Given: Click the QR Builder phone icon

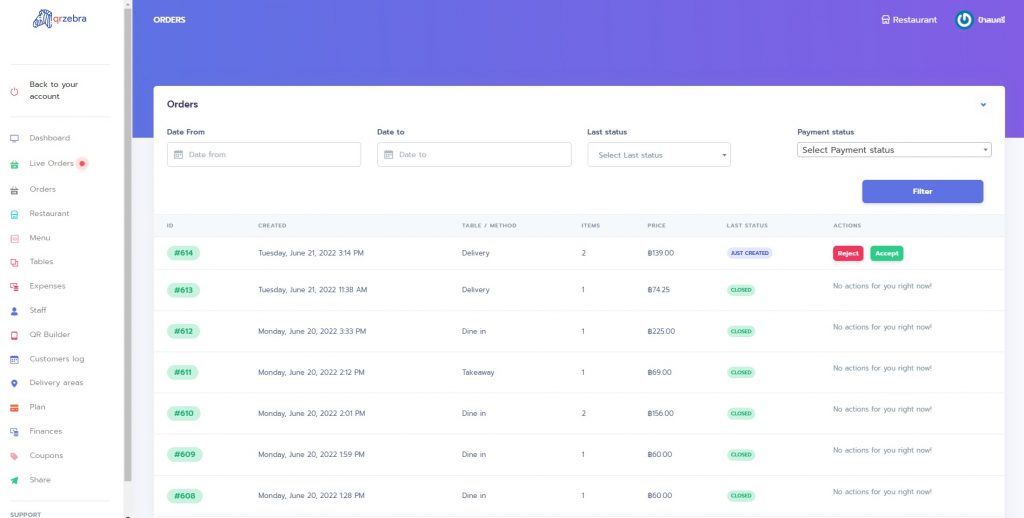Looking at the screenshot, I should (x=14, y=335).
